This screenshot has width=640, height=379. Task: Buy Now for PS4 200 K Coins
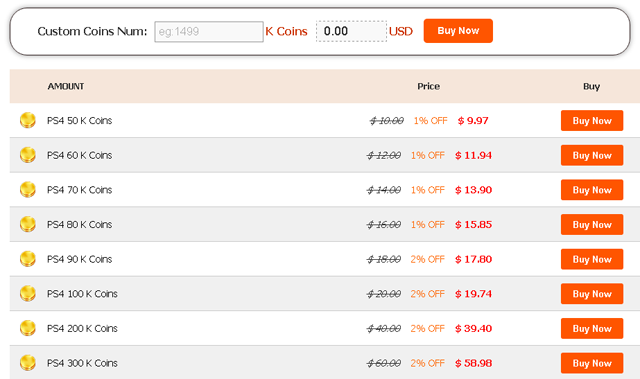click(592, 328)
